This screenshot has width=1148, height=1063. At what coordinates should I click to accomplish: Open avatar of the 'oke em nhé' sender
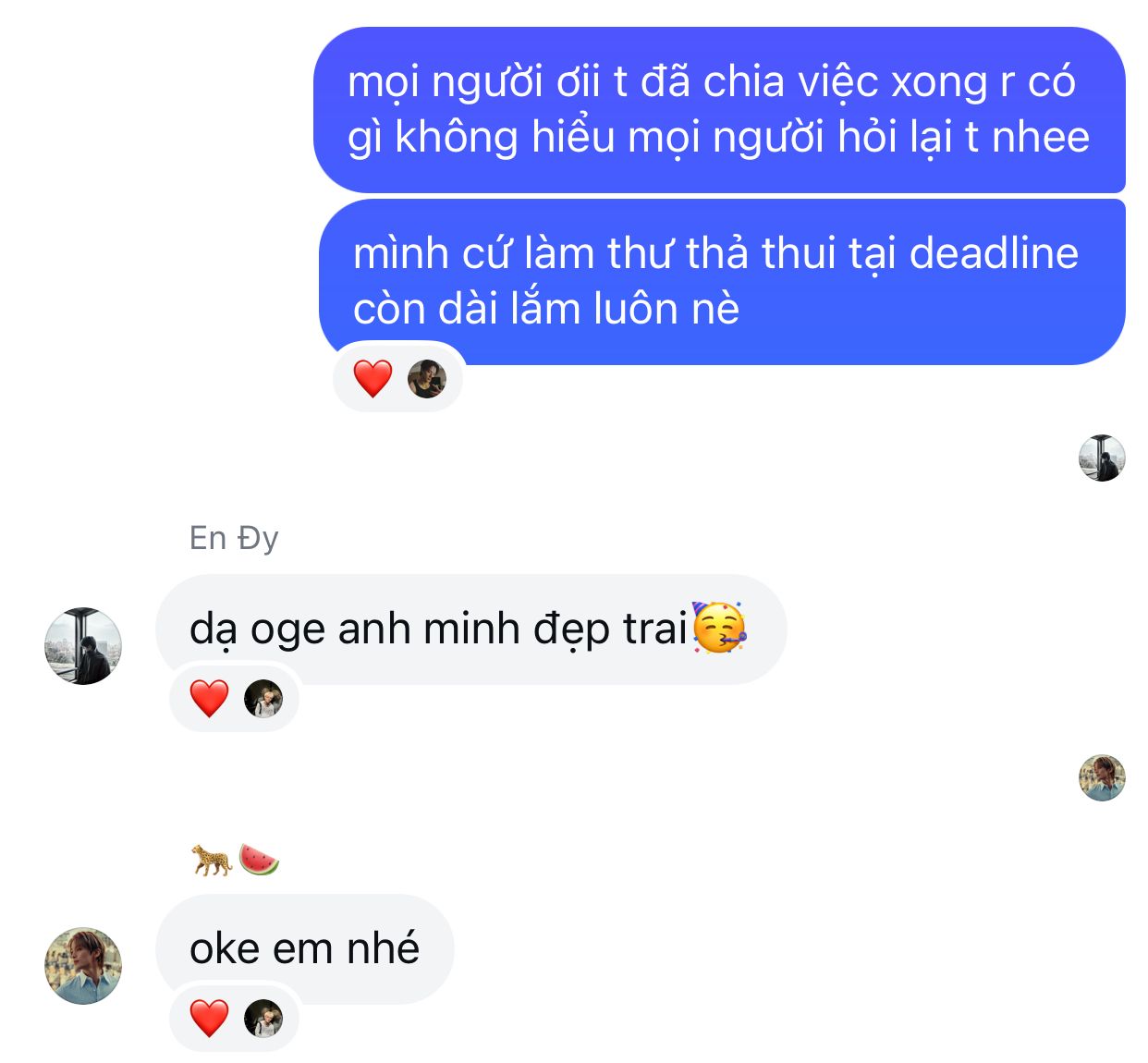pos(83,966)
